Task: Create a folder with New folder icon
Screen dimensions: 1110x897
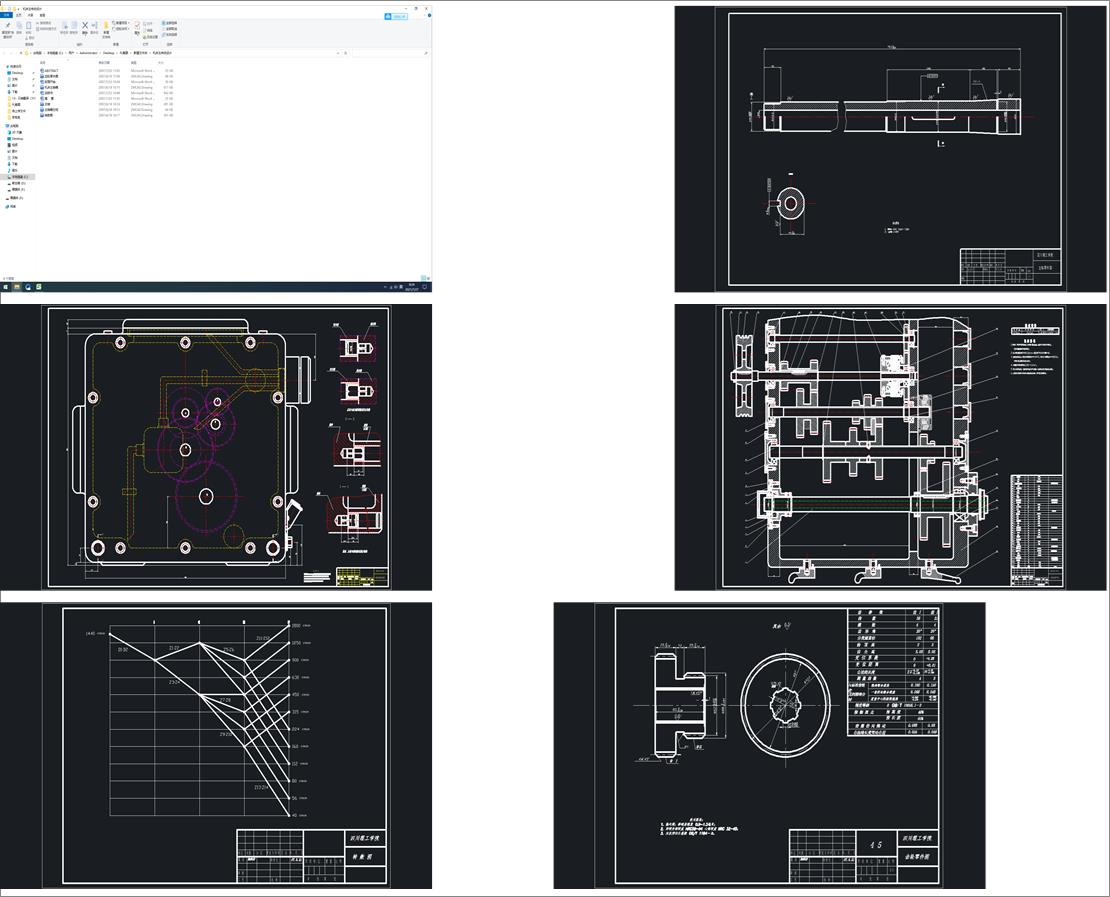Action: click(106, 25)
